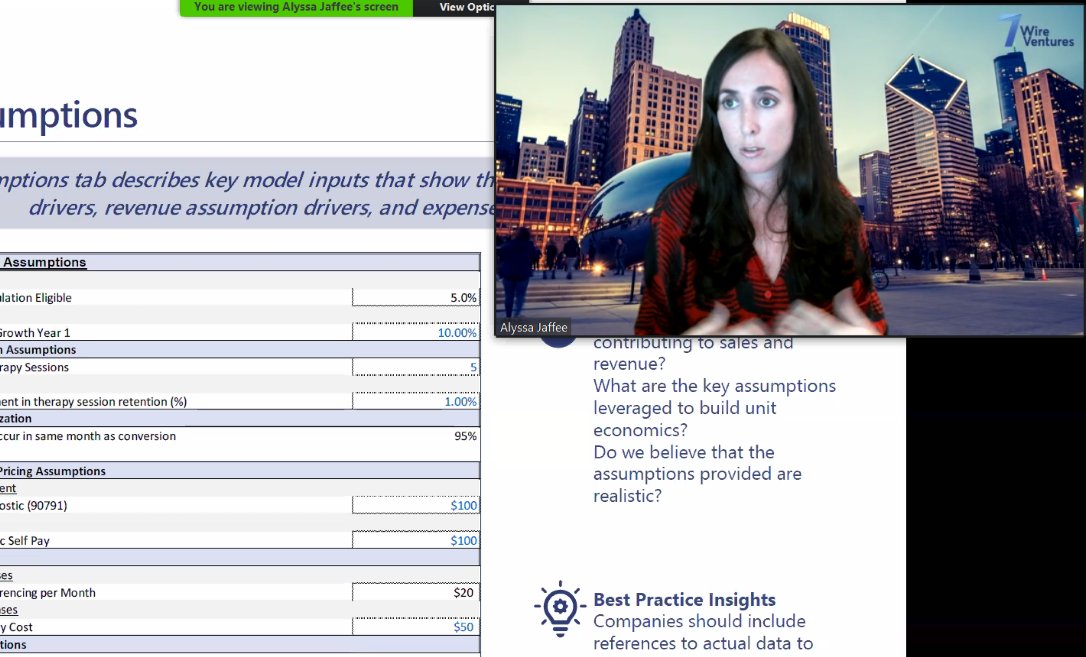Select the conferencing per Month $20 cell
This screenshot has height=657, width=1086.
tap(416, 593)
